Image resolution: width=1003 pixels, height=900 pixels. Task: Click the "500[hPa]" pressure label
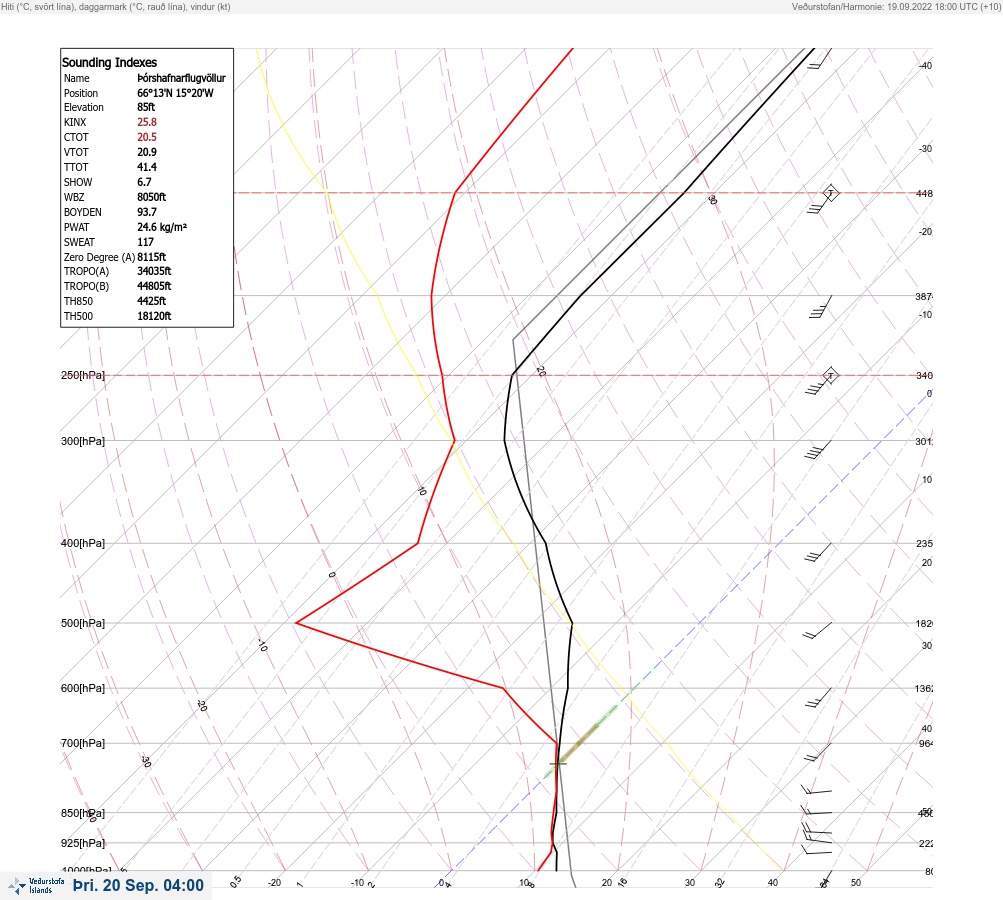click(83, 623)
